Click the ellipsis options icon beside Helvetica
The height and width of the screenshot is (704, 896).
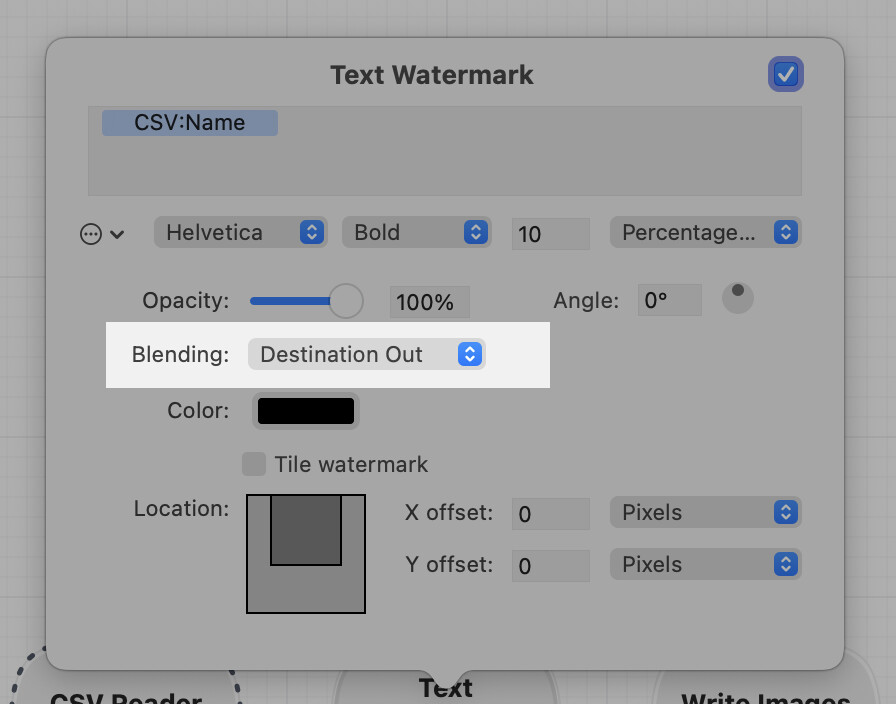(x=91, y=234)
